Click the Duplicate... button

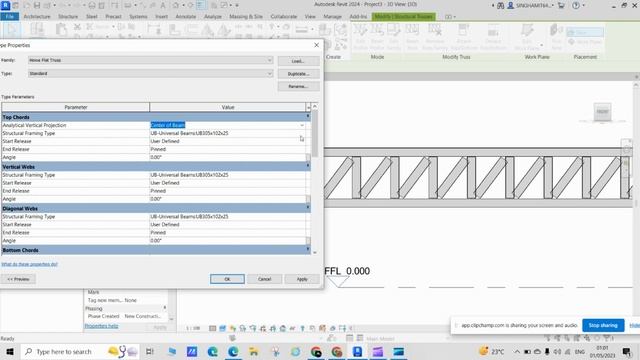tap(298, 74)
